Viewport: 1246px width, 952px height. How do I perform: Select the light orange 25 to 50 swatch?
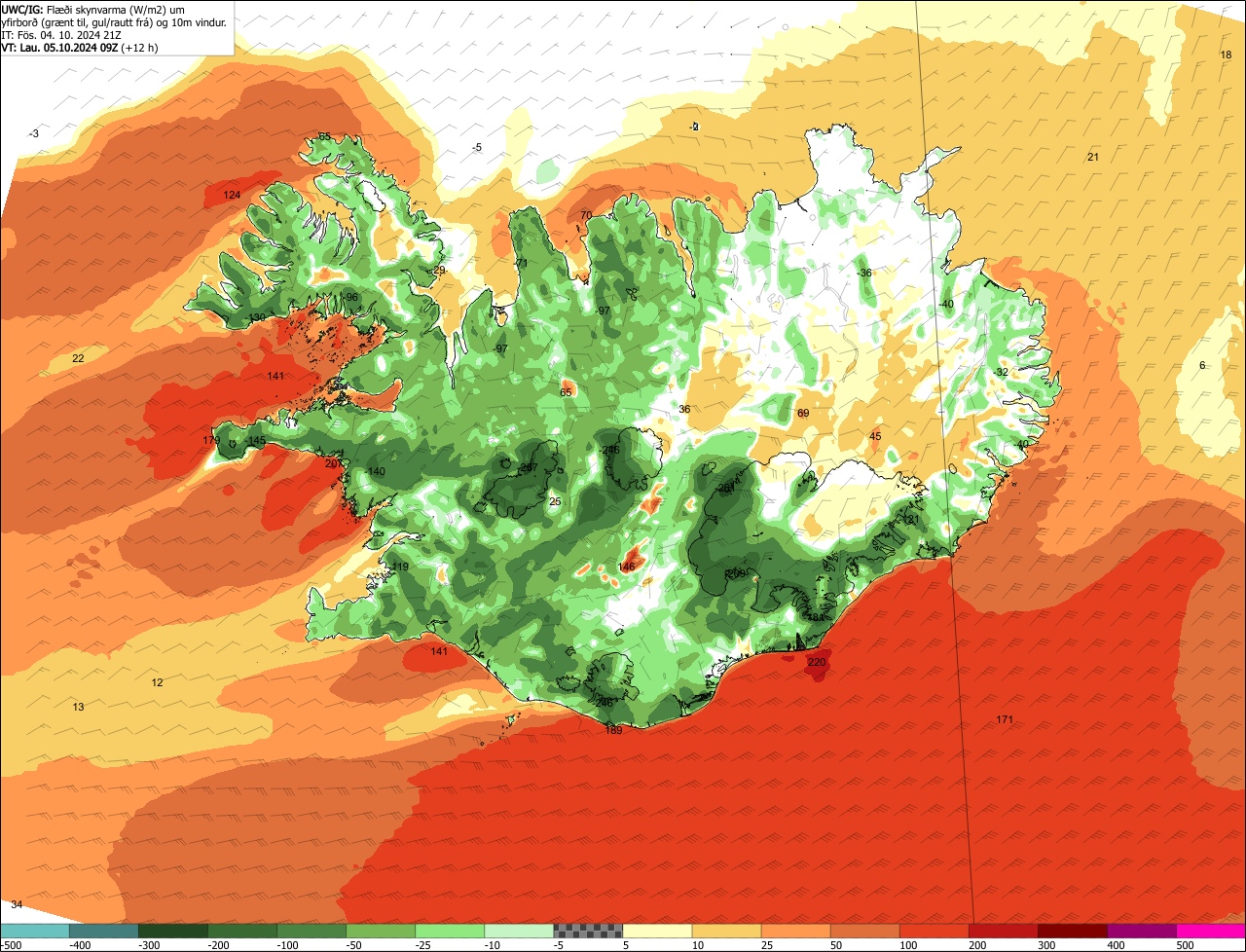pos(795,931)
